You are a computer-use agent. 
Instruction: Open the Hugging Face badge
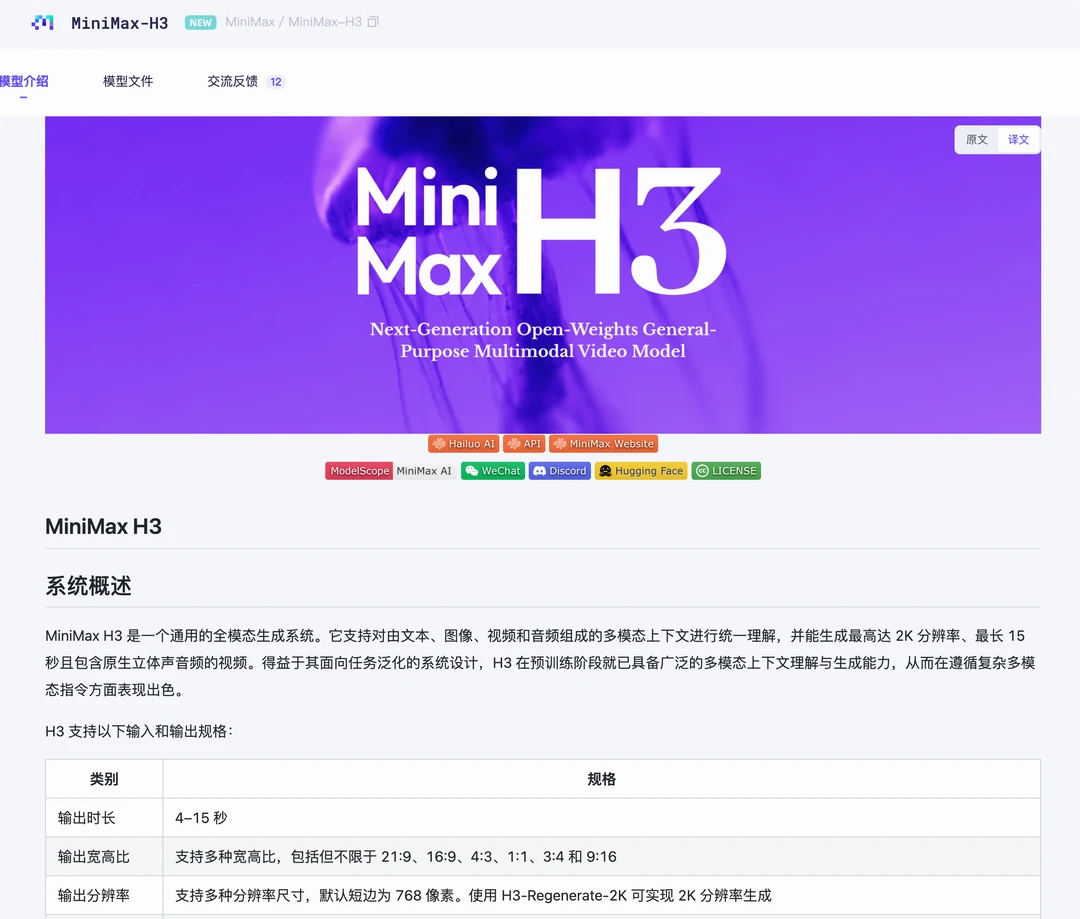coord(641,471)
